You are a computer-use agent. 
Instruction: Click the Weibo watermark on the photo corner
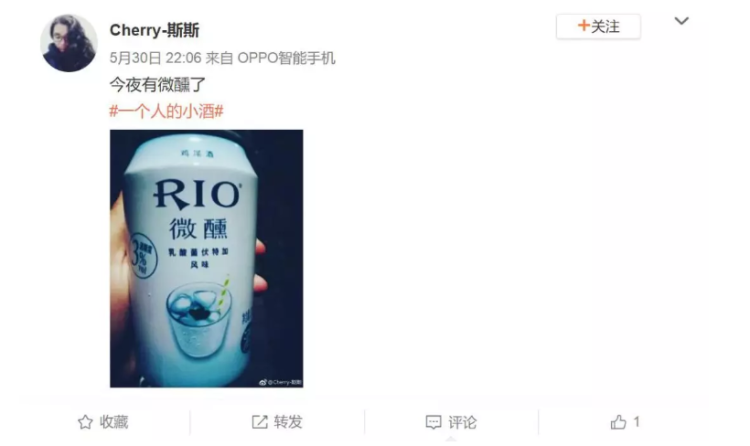(x=280, y=382)
